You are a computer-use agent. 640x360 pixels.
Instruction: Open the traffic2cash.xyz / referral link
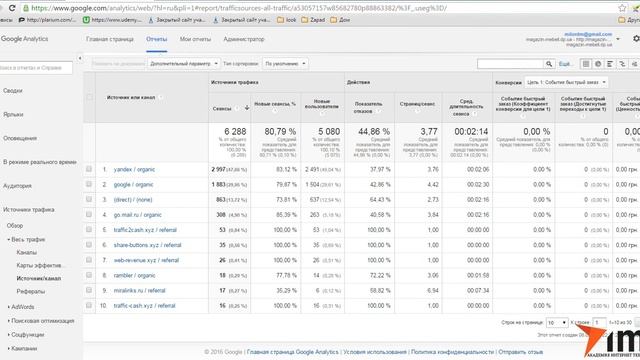(x=145, y=230)
